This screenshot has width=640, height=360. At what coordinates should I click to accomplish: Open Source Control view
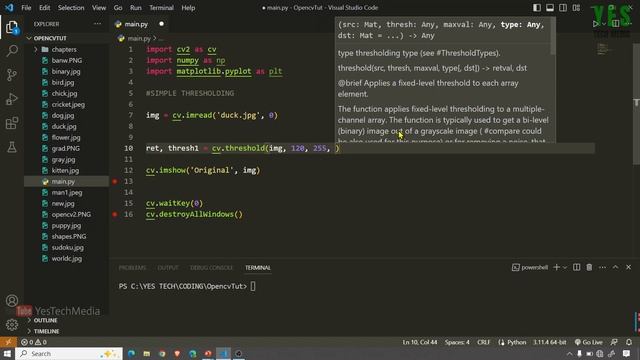click(x=12, y=75)
